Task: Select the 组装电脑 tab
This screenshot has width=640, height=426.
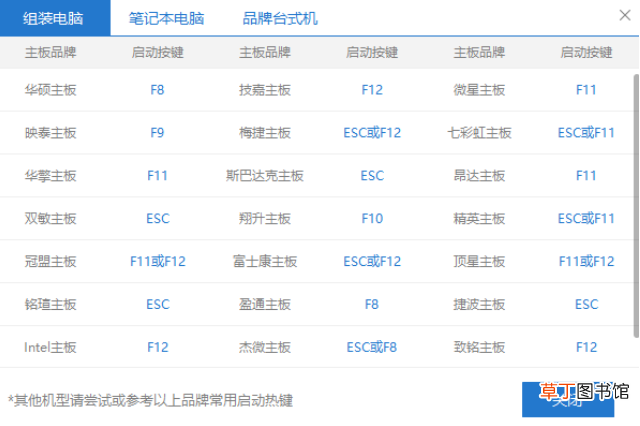Action: [55, 18]
